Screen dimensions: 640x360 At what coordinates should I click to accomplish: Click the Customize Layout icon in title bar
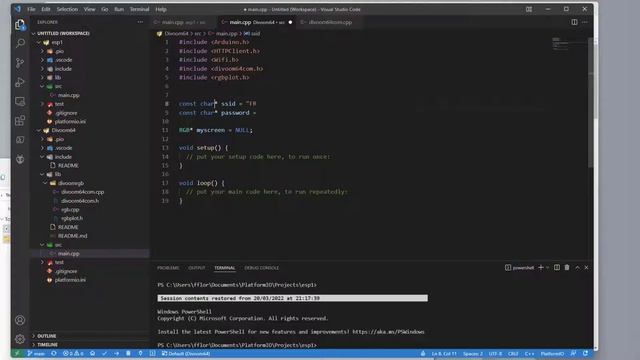pyautogui.click(x=529, y=9)
